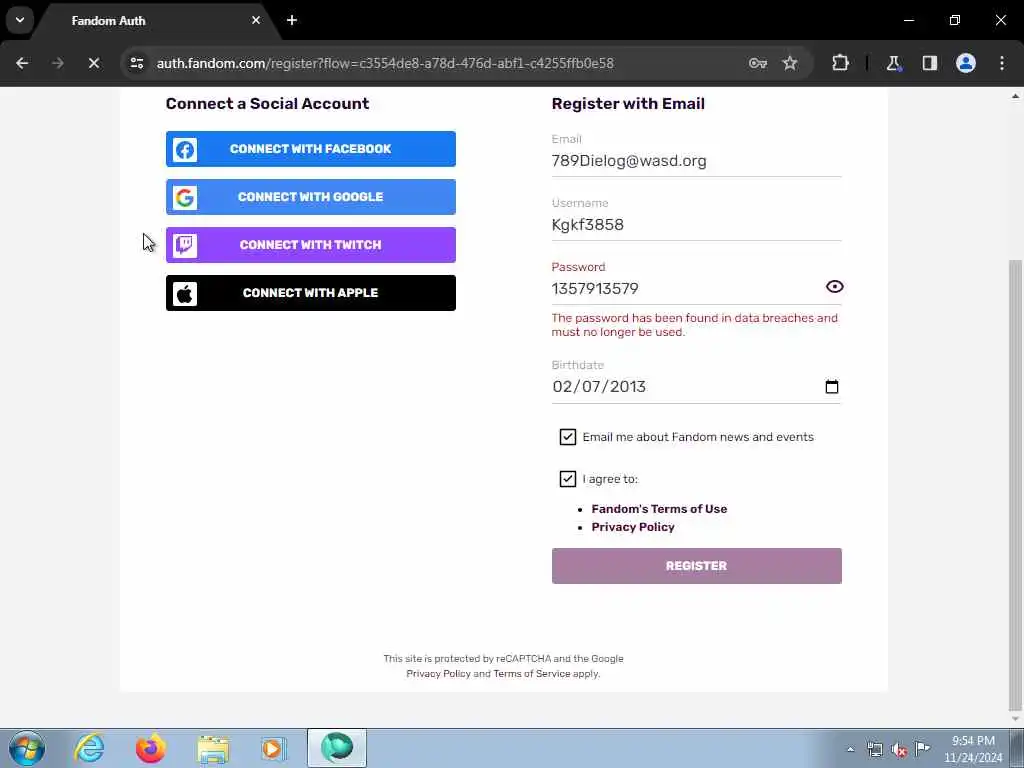Open Windows Explorer from taskbar
Image resolution: width=1024 pixels, height=768 pixels.
[213, 748]
